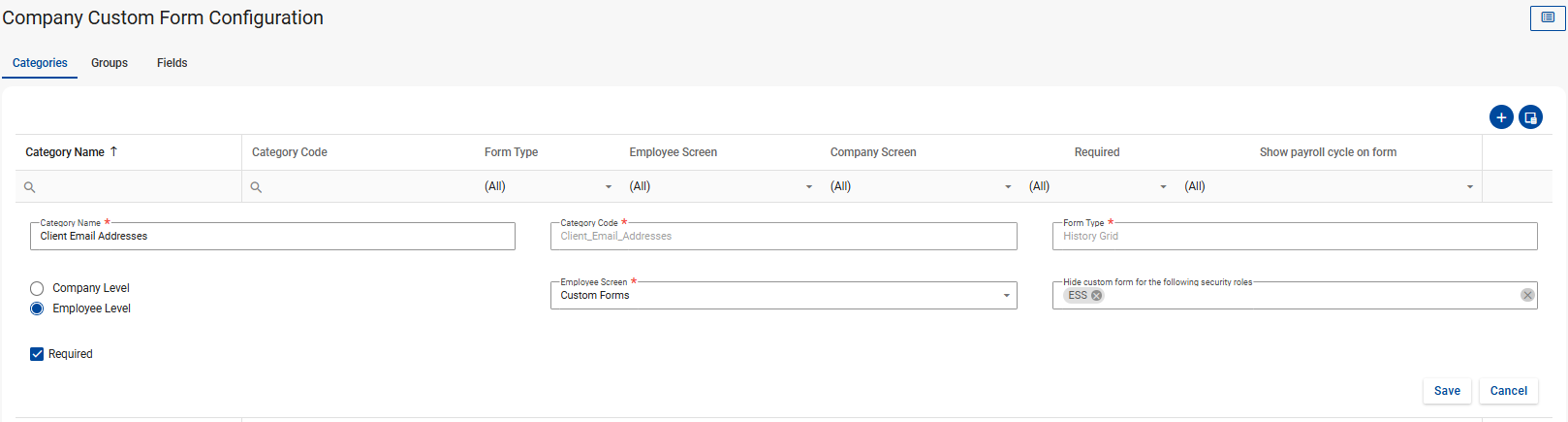Click the Category Name sort arrow

tap(114, 151)
